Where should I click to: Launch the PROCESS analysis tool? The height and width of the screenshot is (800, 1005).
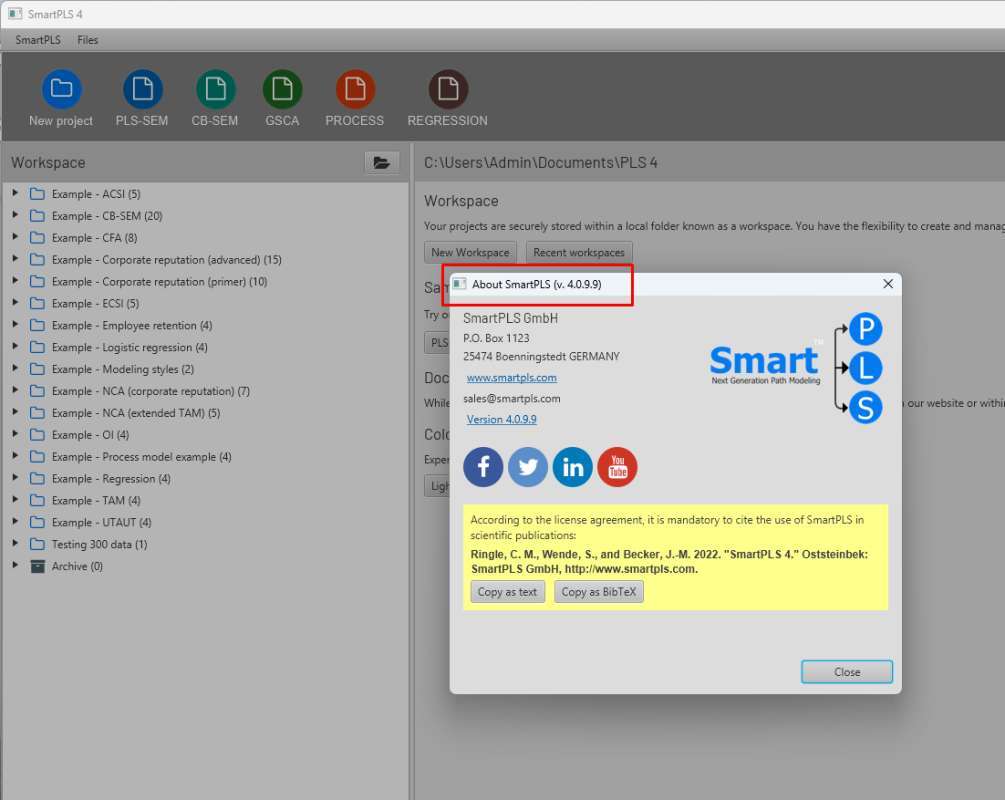click(x=354, y=96)
